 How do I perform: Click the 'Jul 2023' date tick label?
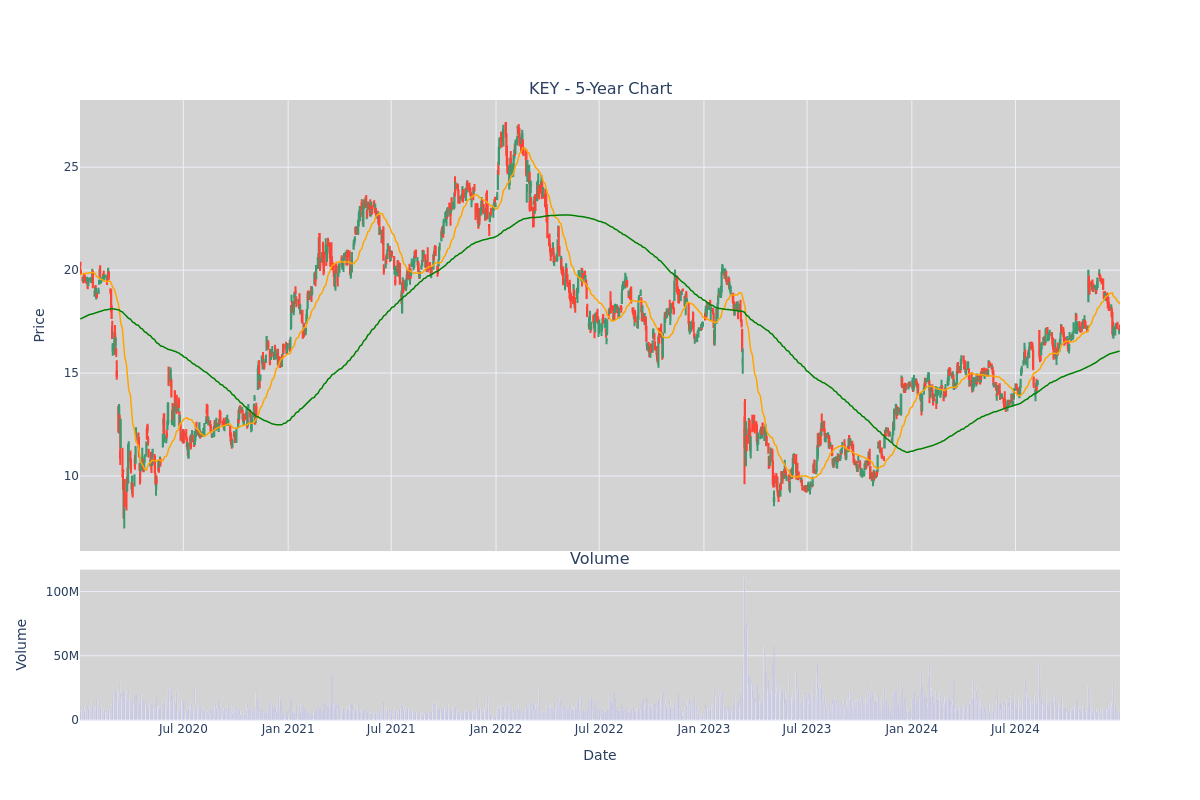(x=807, y=729)
